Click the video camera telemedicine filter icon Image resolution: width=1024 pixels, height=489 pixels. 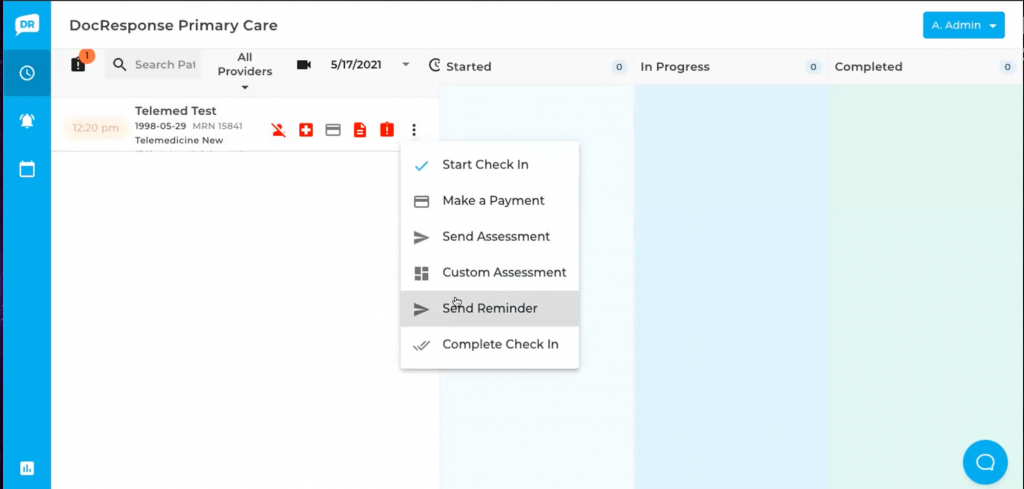pos(304,65)
